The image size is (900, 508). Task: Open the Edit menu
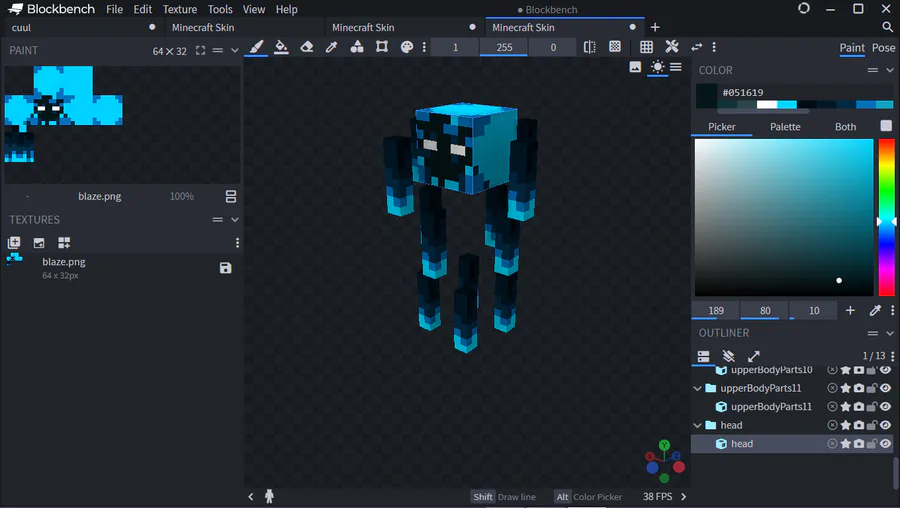[x=142, y=9]
